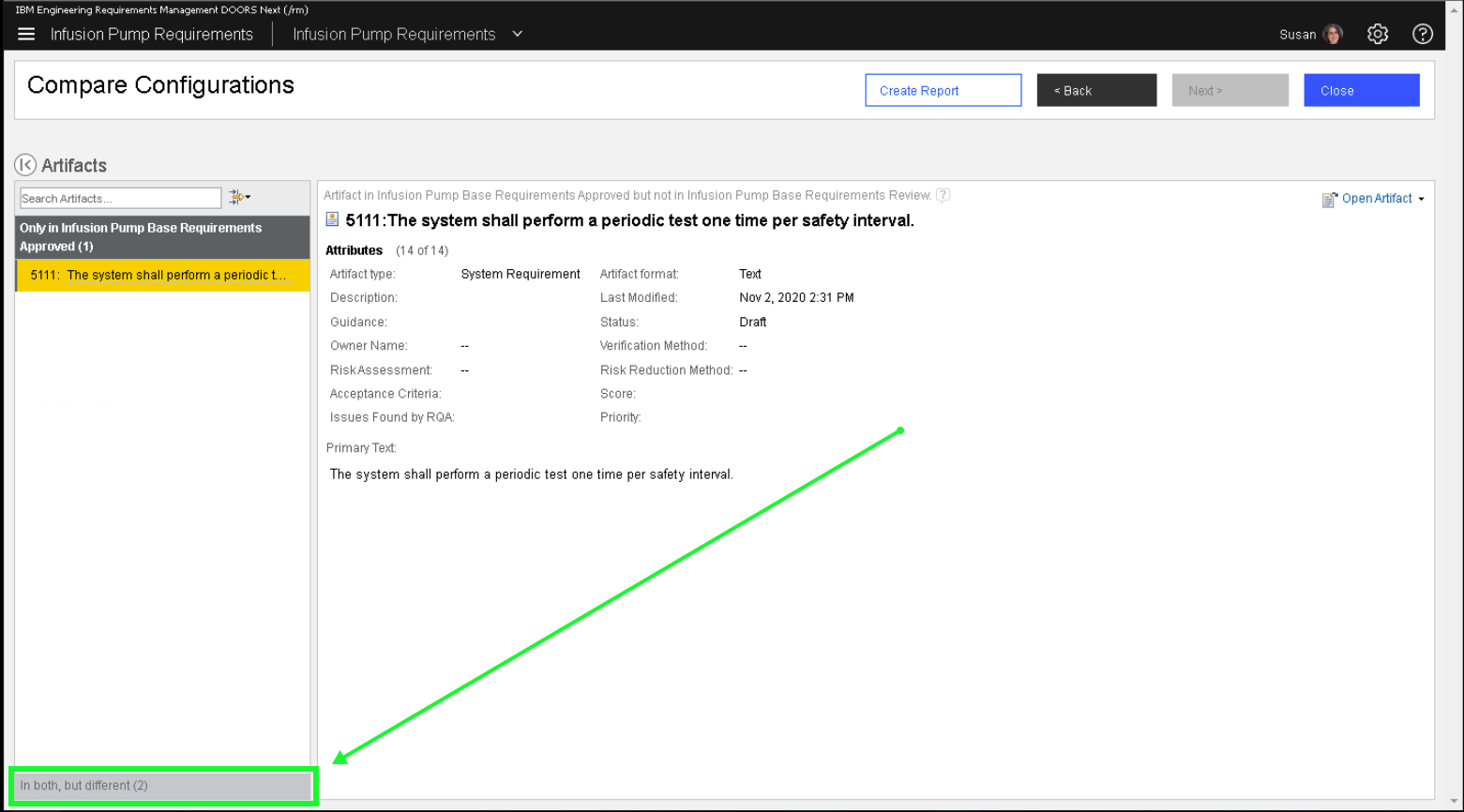Image resolution: width=1464 pixels, height=812 pixels.
Task: Select 'Only in Infusion Pump Base Requirements Approved' section
Action: (162, 237)
